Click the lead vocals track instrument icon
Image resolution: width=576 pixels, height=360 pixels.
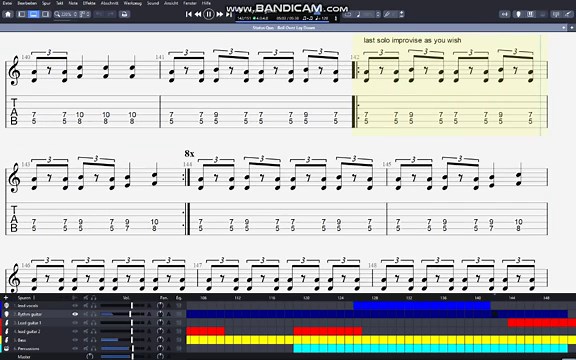coord(7,306)
